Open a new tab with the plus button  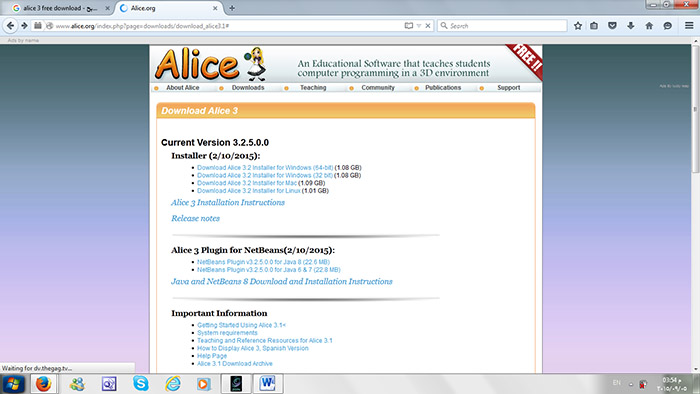(x=232, y=8)
